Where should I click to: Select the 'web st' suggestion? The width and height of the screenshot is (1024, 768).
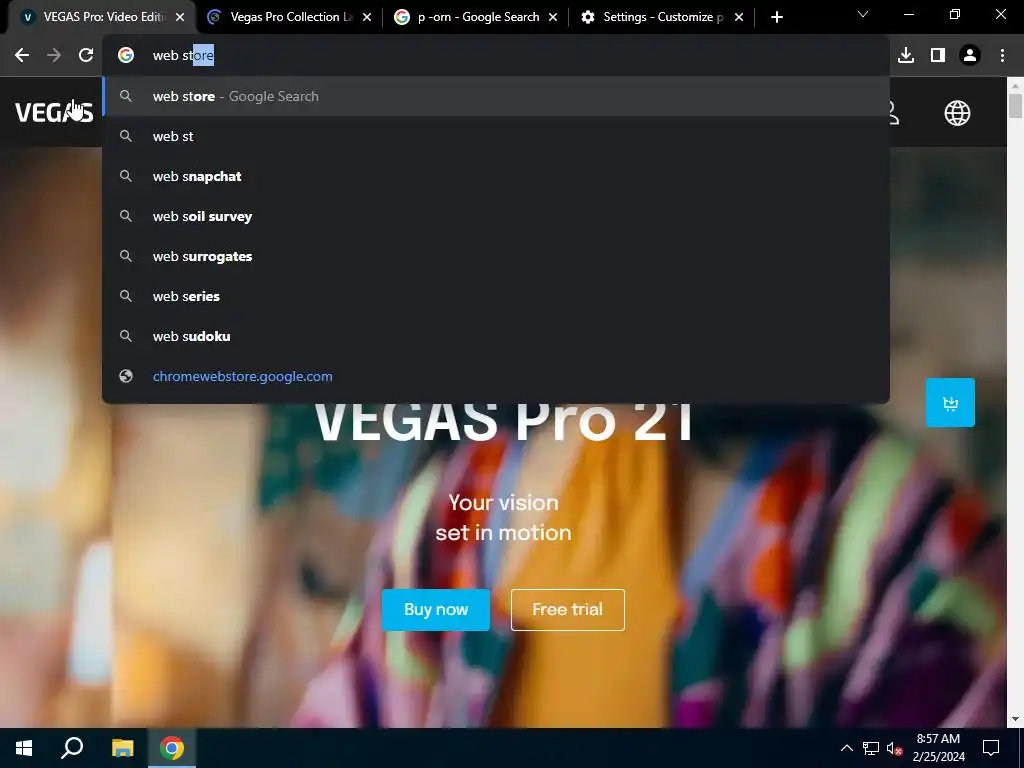(x=496, y=136)
